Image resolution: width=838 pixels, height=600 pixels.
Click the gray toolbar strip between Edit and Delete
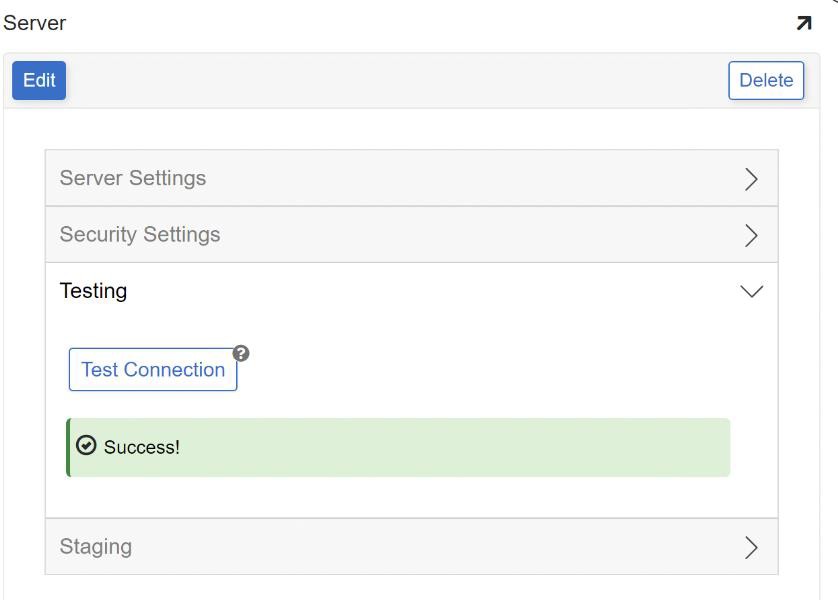pos(400,81)
